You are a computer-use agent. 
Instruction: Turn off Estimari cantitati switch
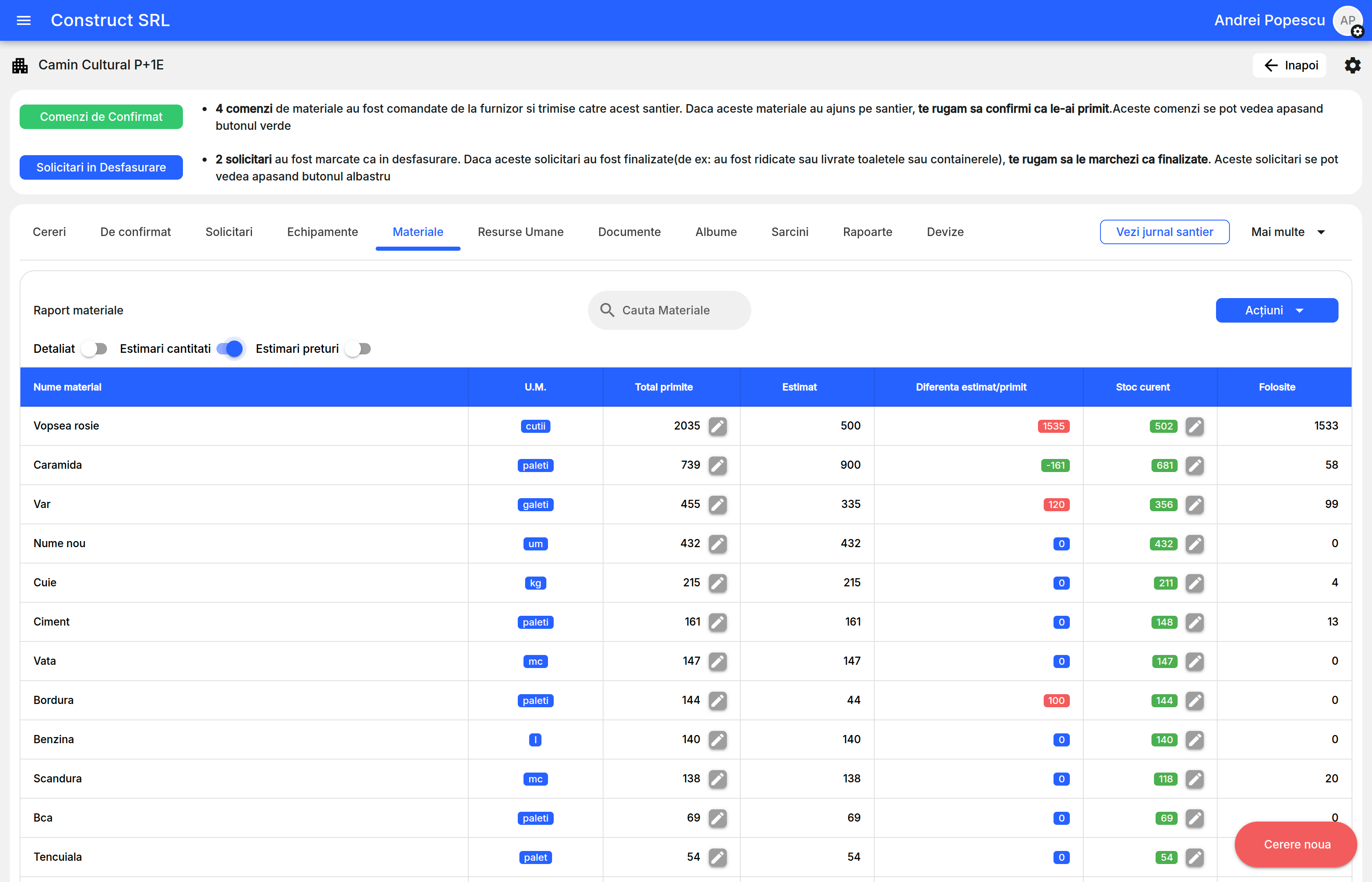pyautogui.click(x=231, y=349)
